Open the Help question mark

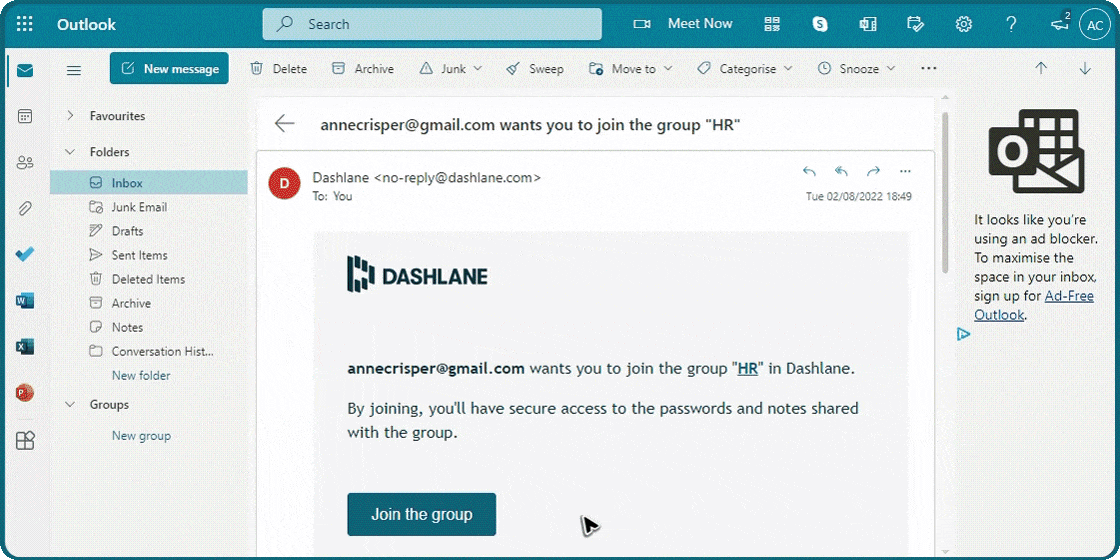click(x=1011, y=24)
